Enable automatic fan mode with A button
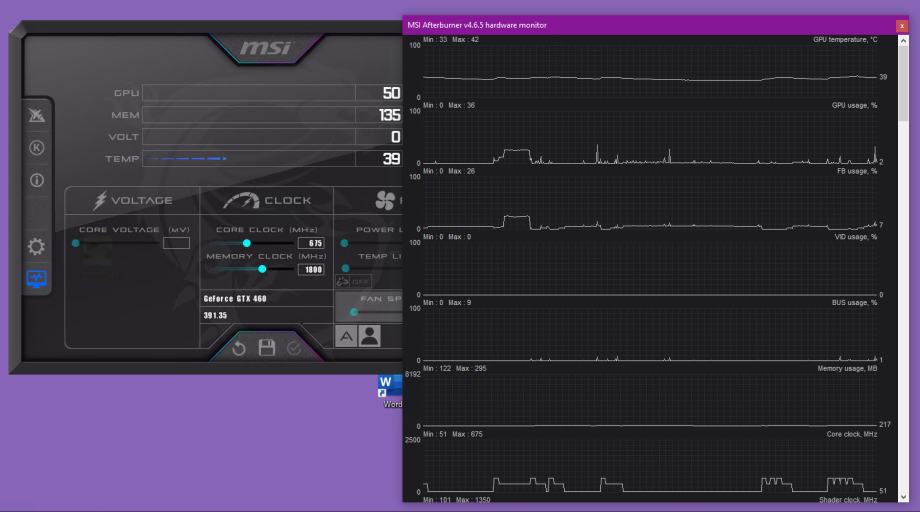The image size is (920, 512). click(x=346, y=336)
